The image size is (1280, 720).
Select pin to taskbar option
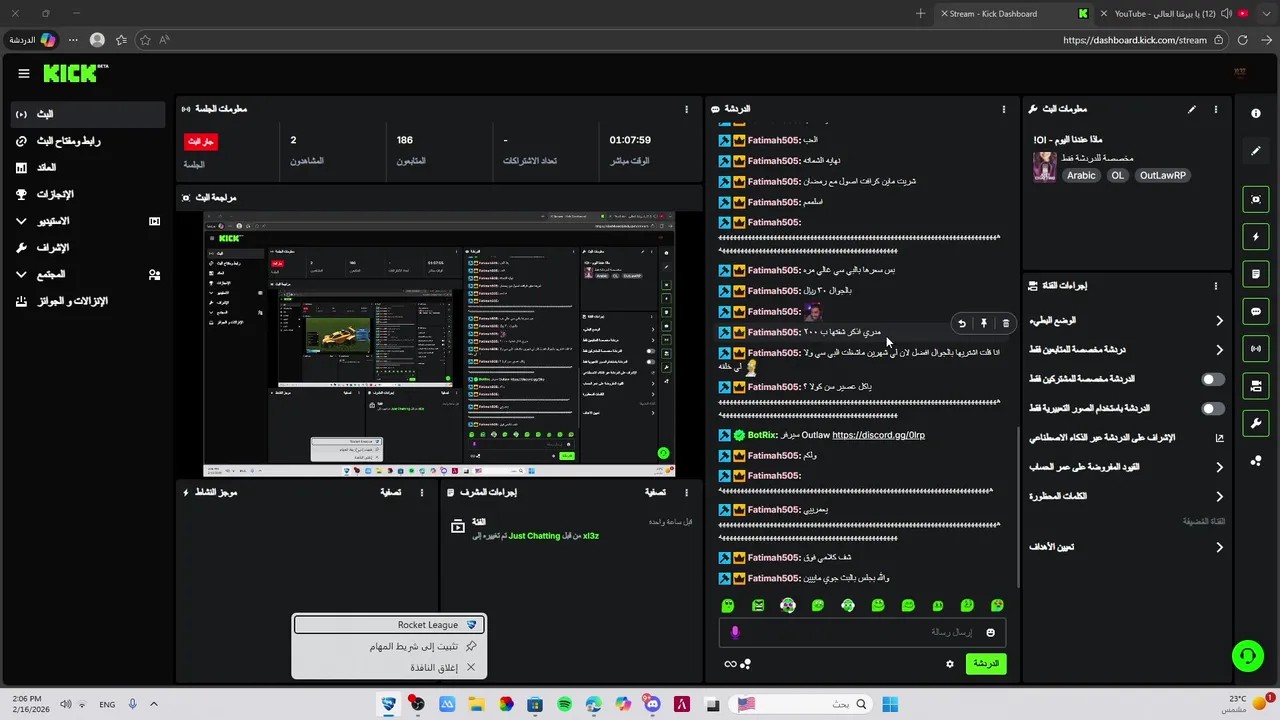pyautogui.click(x=389, y=646)
